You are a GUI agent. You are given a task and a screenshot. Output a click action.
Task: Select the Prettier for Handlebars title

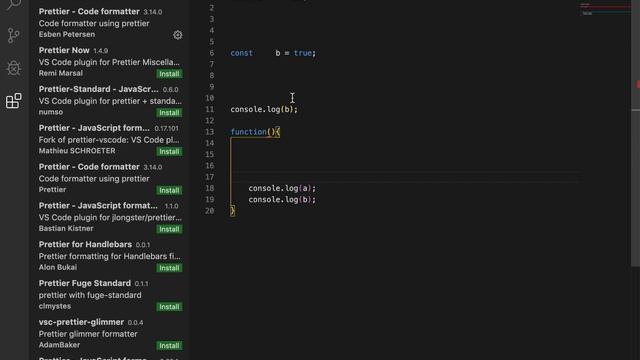85,244
